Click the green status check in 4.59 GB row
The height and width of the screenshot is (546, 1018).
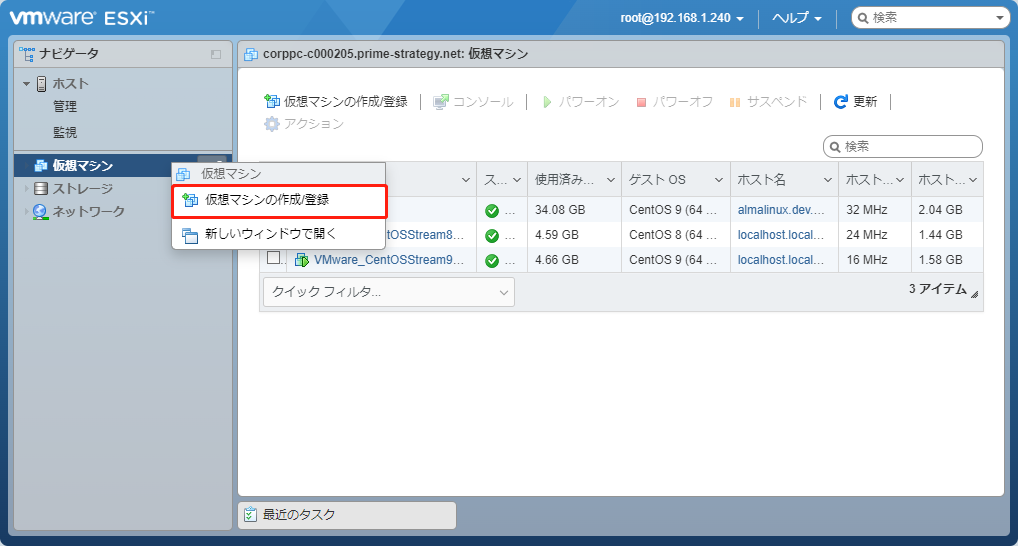coord(492,235)
